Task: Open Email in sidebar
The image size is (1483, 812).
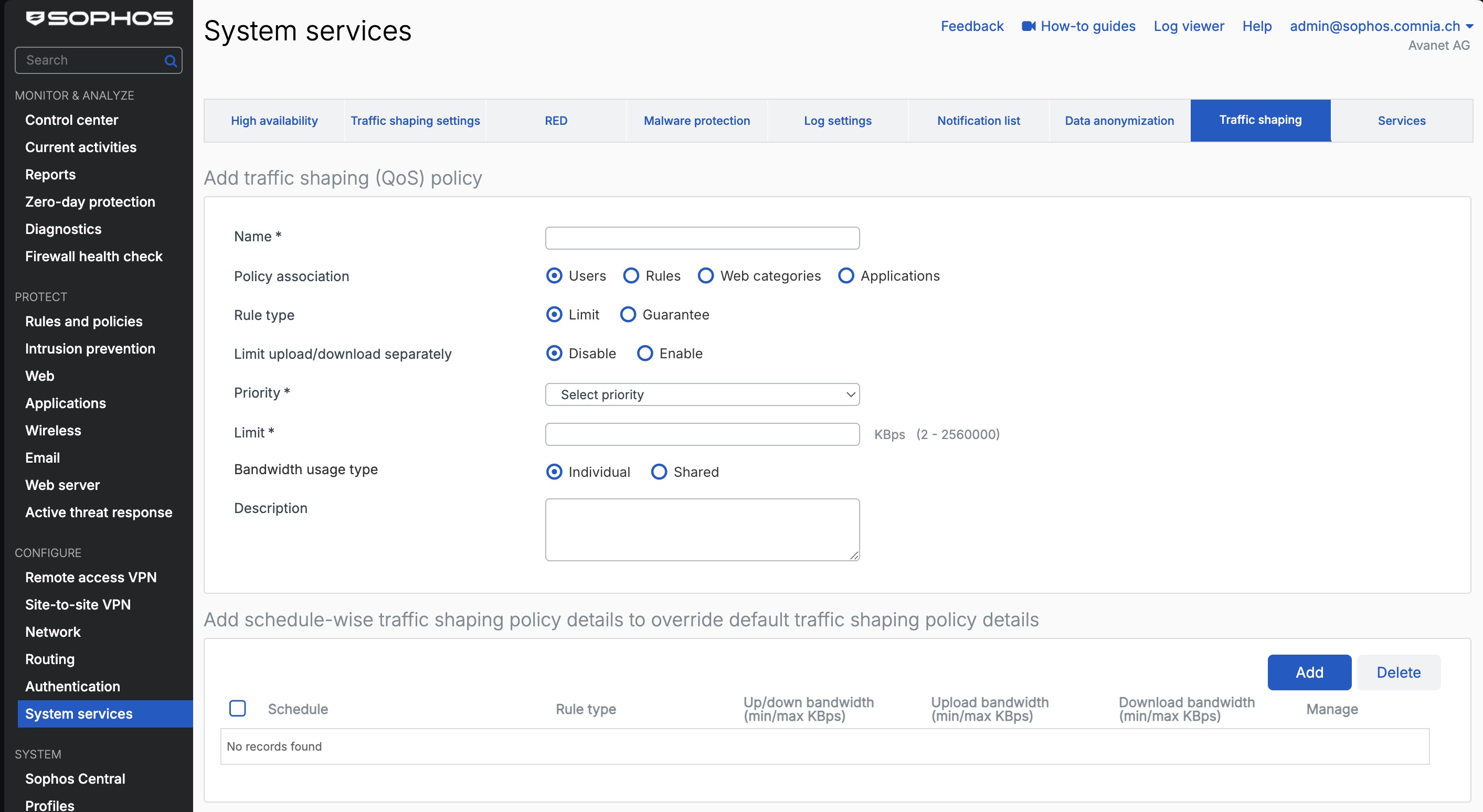Action: pyautogui.click(x=42, y=457)
